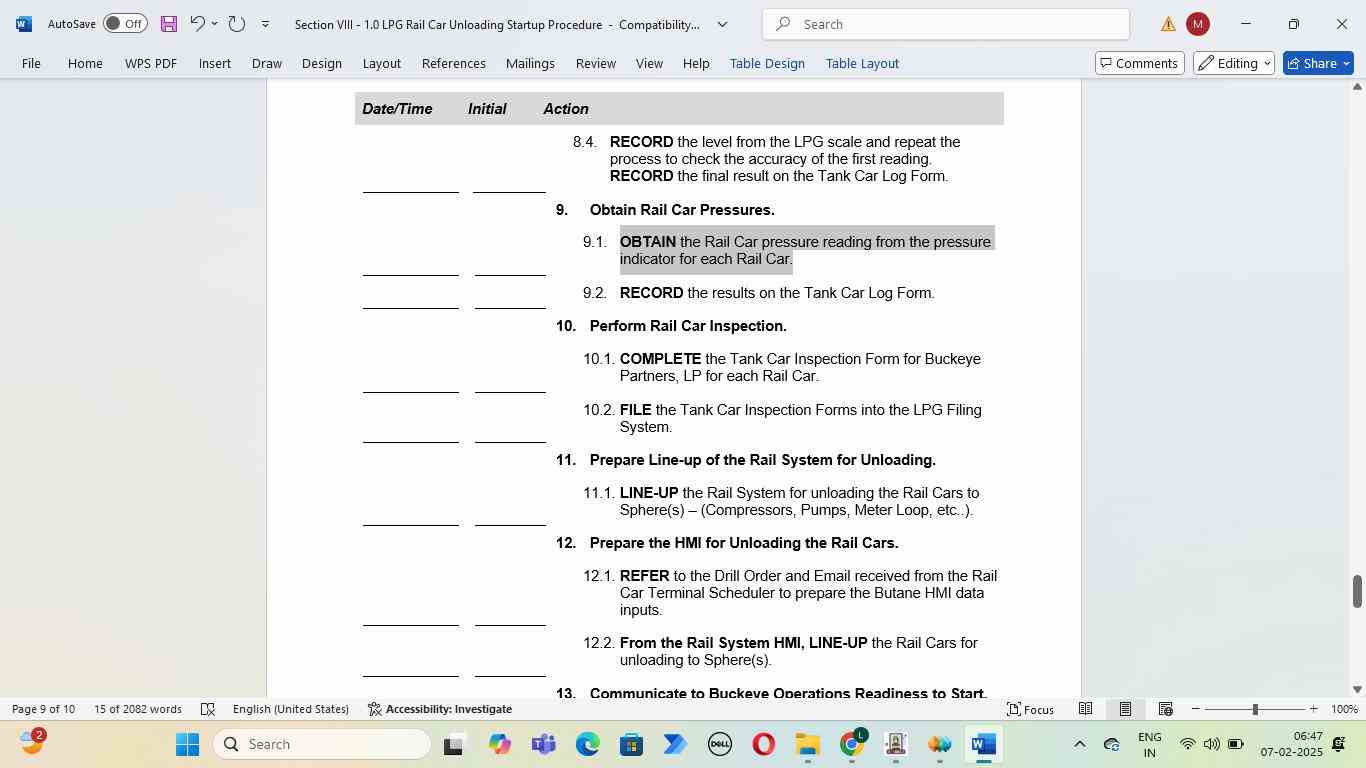The width and height of the screenshot is (1366, 768).
Task: Open the Review tab
Action: tap(596, 63)
